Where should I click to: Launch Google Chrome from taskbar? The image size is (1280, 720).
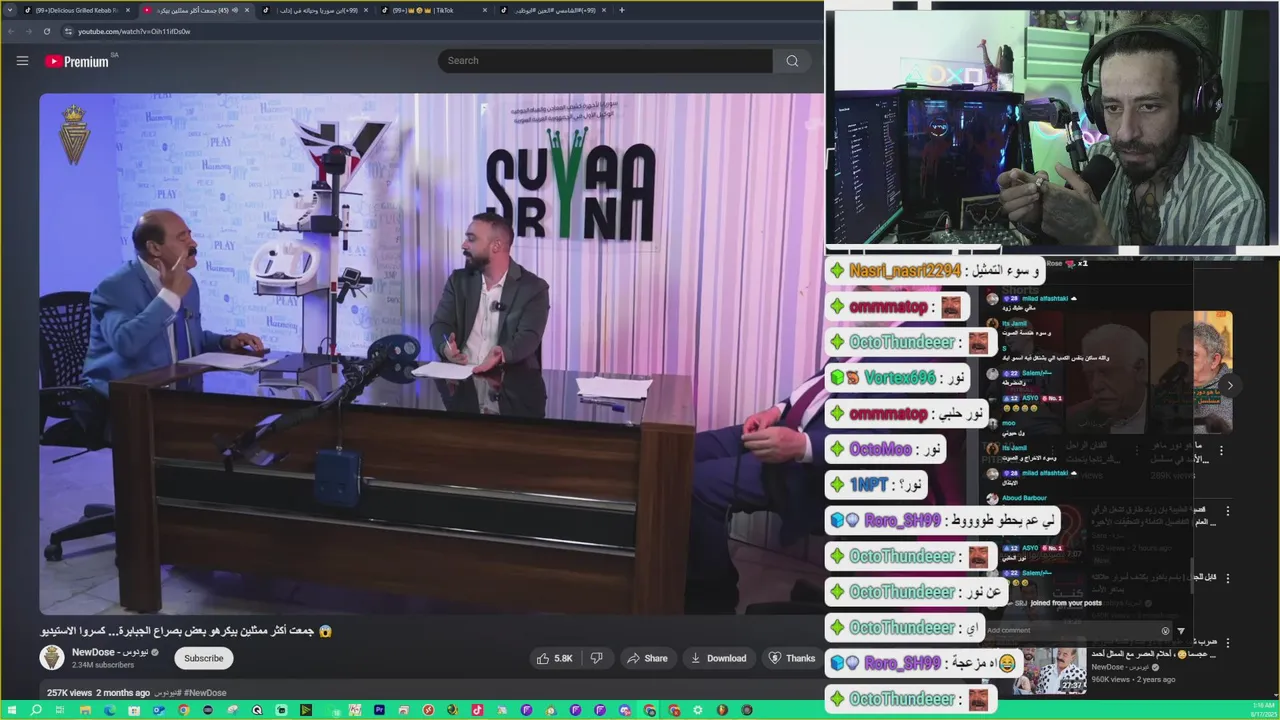pos(183,710)
